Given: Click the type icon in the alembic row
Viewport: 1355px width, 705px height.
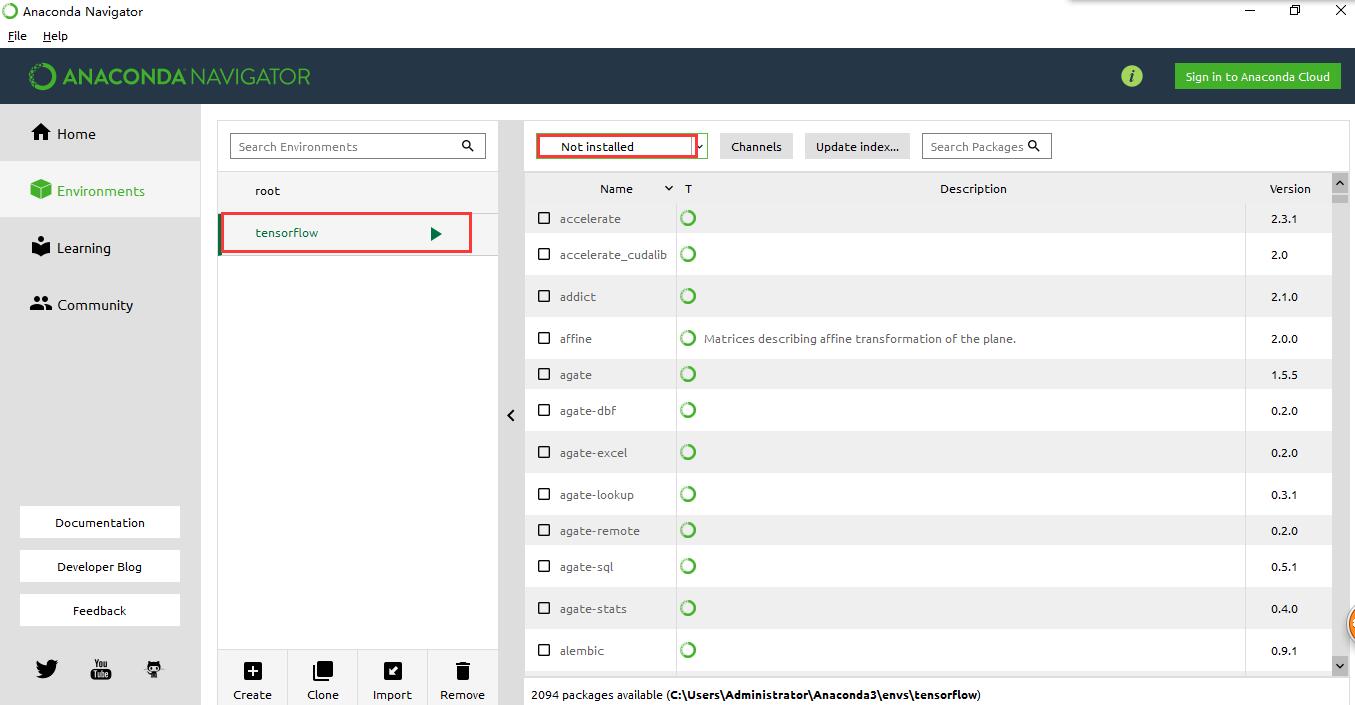Looking at the screenshot, I should click(x=688, y=650).
